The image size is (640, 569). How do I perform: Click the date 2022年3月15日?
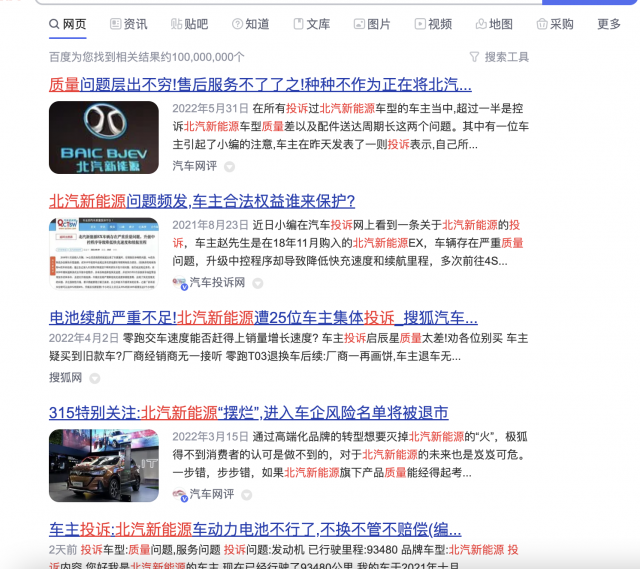point(210,437)
